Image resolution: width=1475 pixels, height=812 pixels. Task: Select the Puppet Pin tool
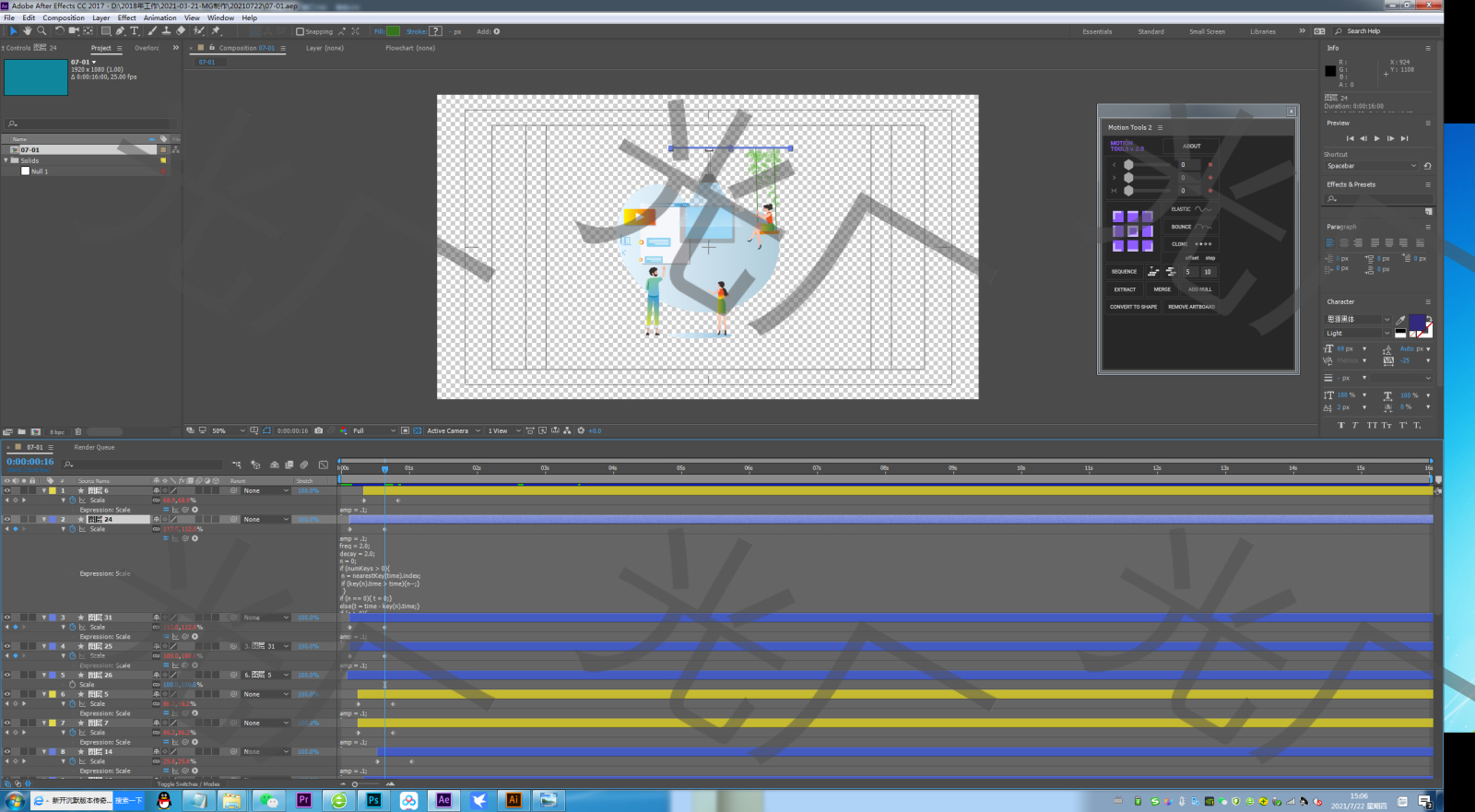216,31
